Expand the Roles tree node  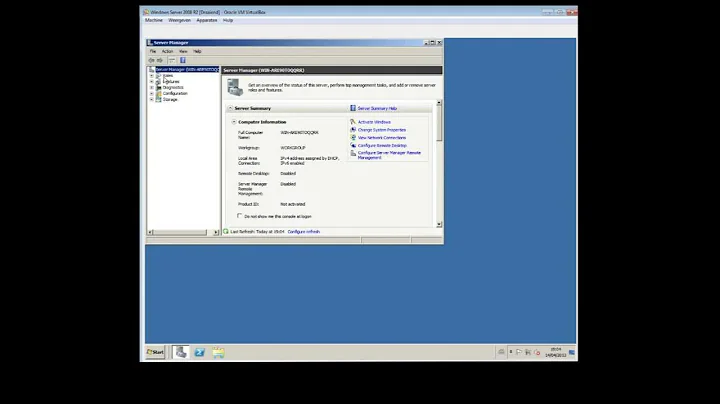[152, 75]
